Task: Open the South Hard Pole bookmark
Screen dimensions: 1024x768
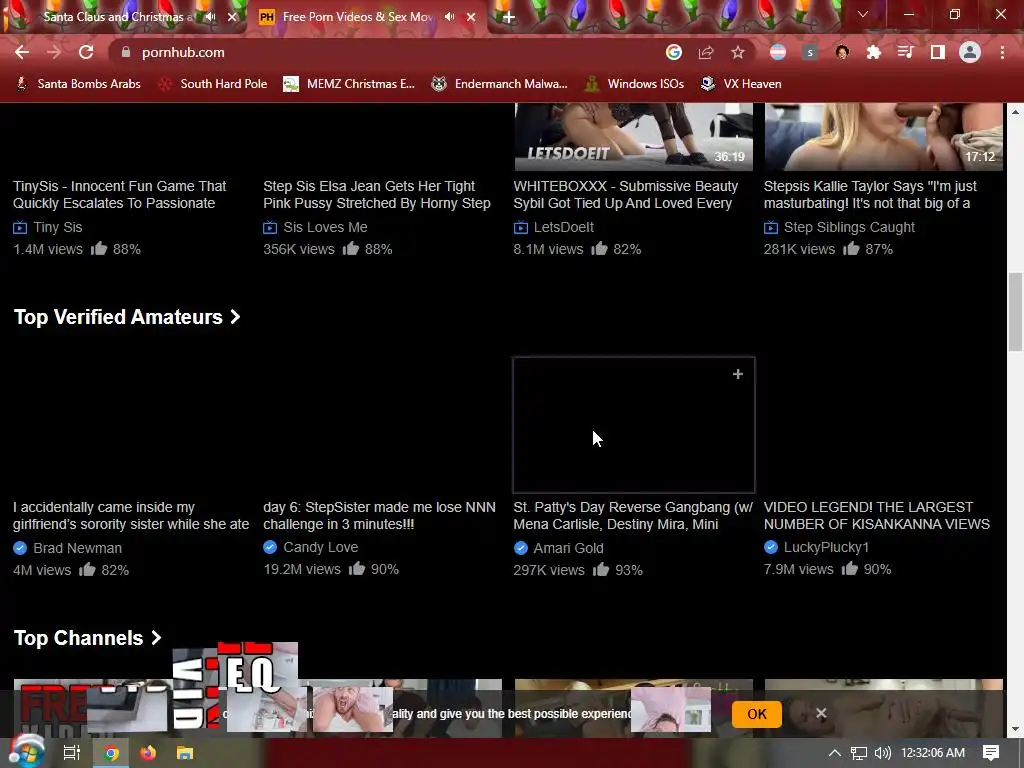Action: [x=213, y=84]
